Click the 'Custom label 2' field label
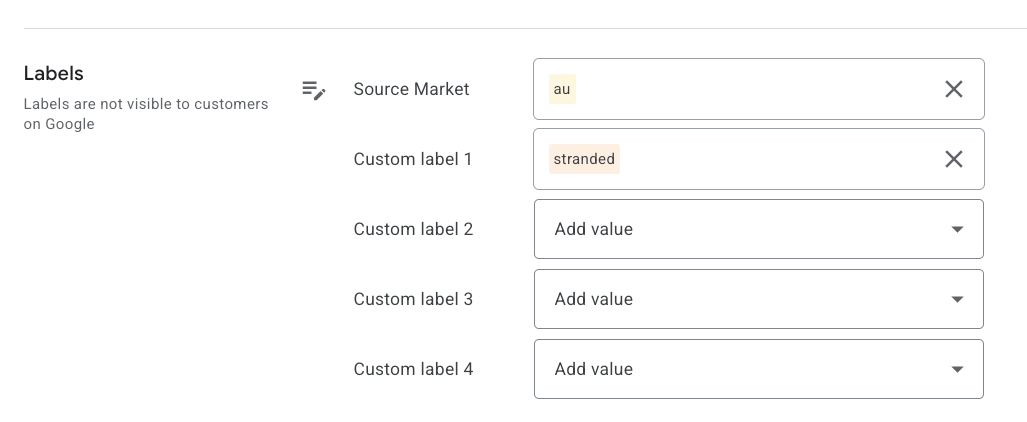The height and width of the screenshot is (422, 1027). [x=413, y=229]
